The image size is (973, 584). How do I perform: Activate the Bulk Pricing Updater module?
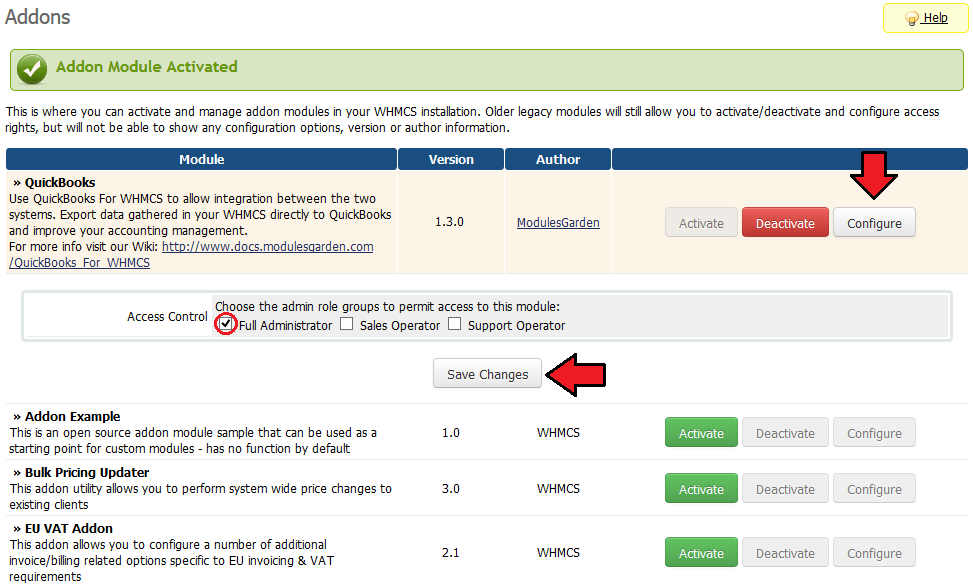coord(701,488)
